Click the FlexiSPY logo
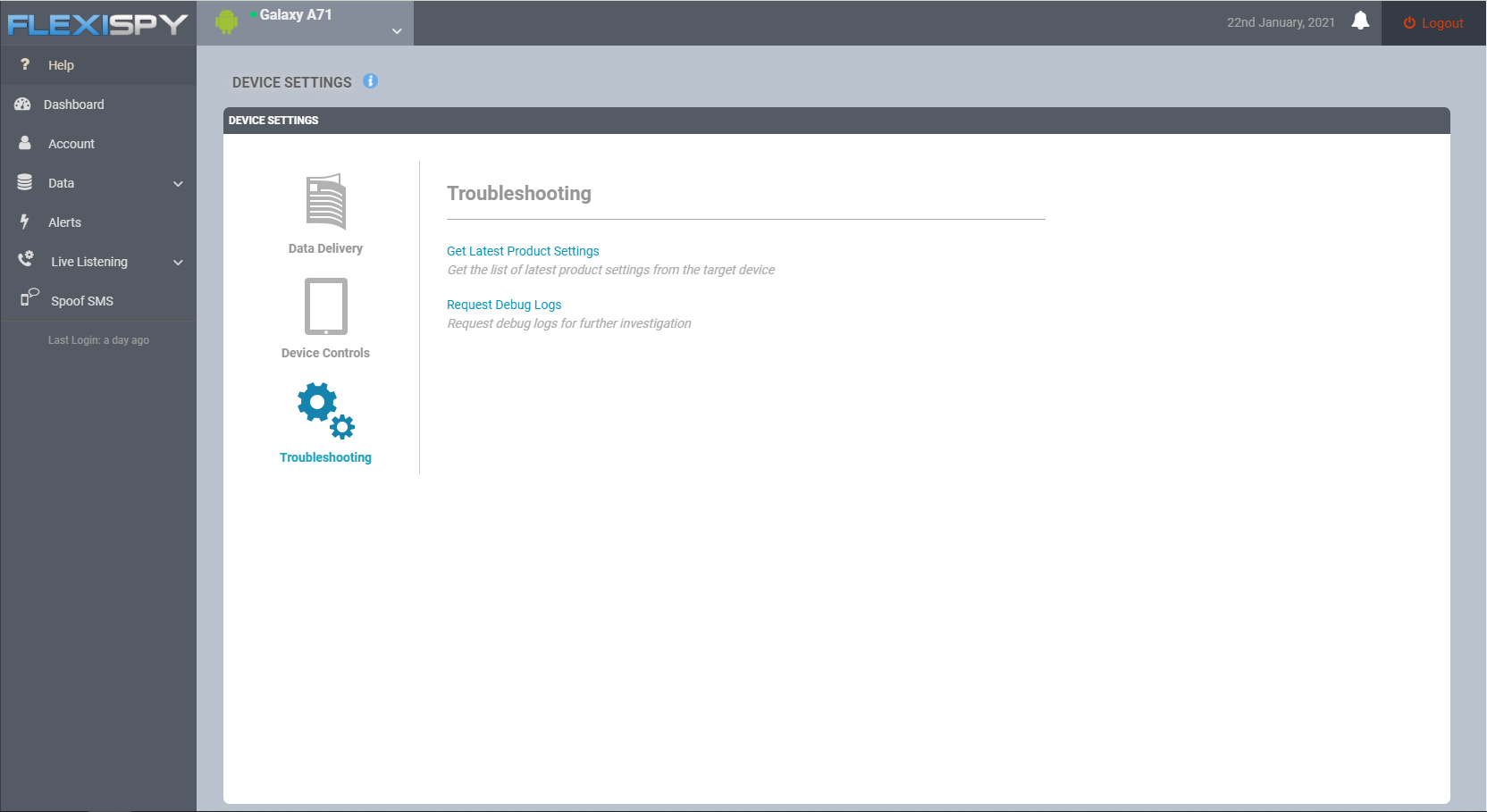This screenshot has width=1487, height=812. tap(98, 24)
